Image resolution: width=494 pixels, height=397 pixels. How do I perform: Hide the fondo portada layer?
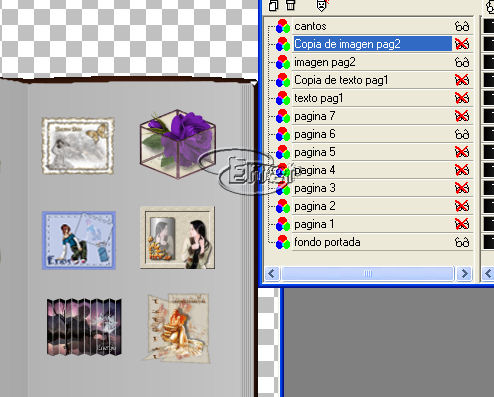point(462,242)
